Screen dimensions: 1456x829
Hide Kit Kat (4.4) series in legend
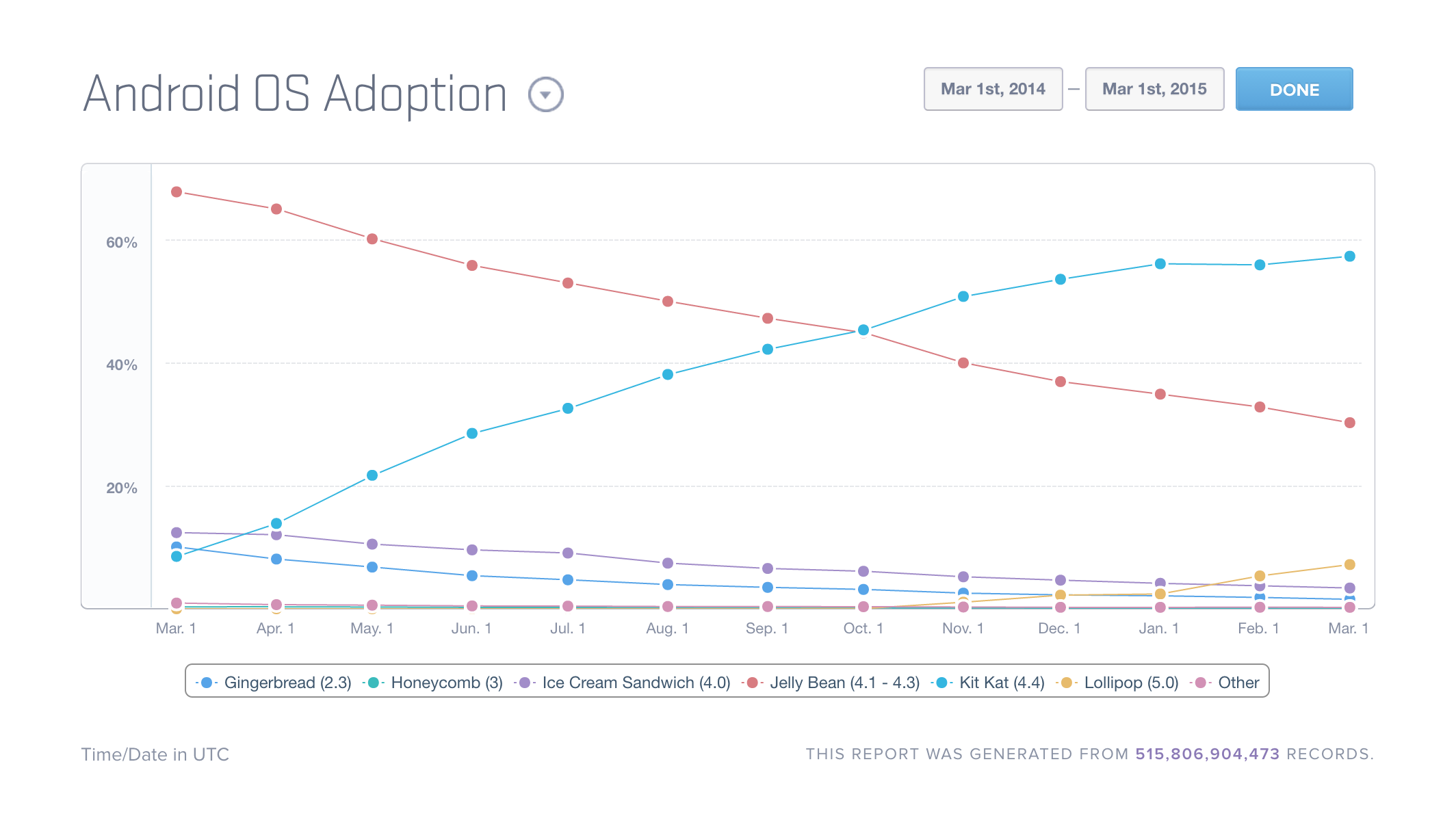coord(989,683)
